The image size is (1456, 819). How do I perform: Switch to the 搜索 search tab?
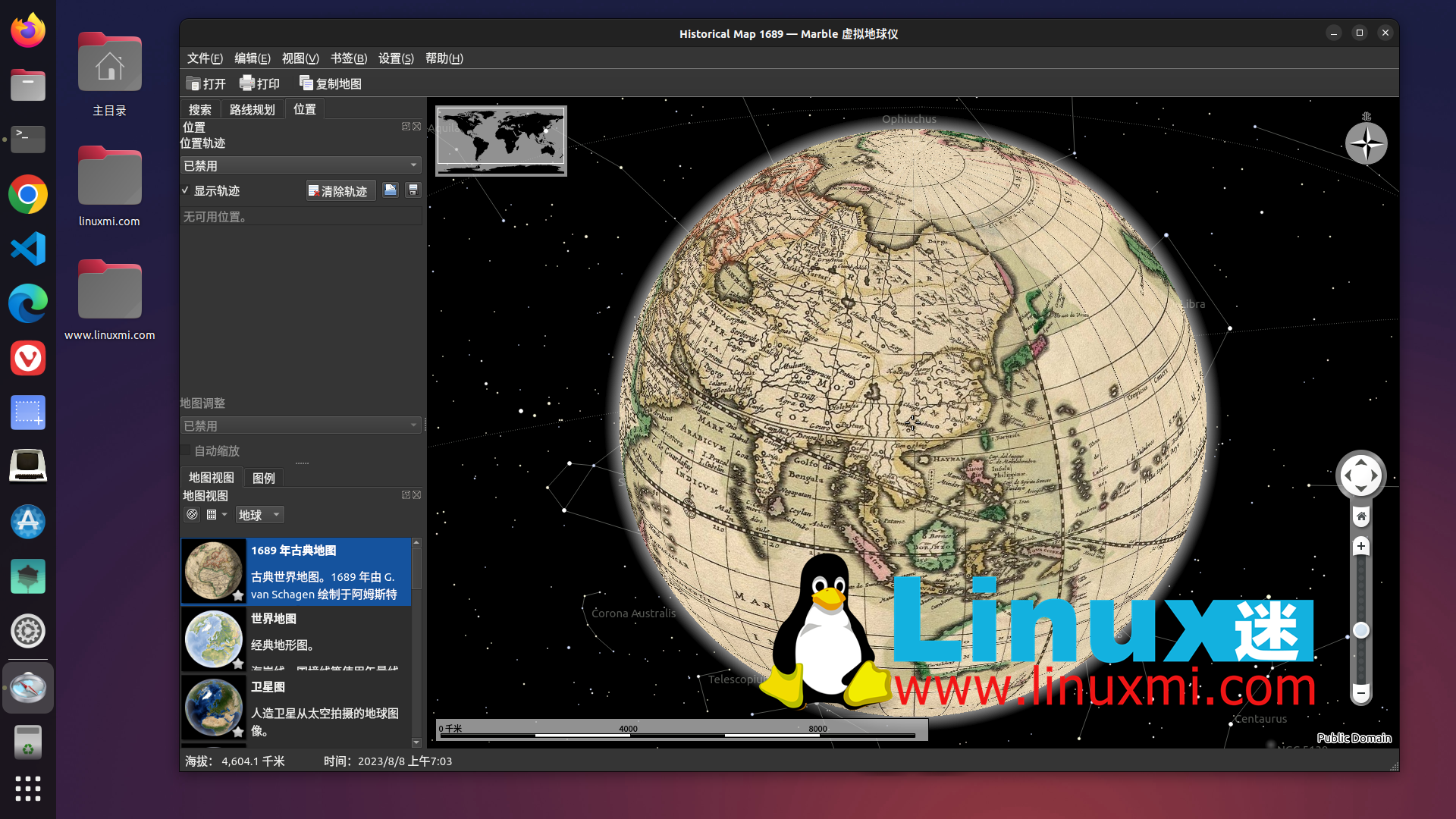[200, 110]
